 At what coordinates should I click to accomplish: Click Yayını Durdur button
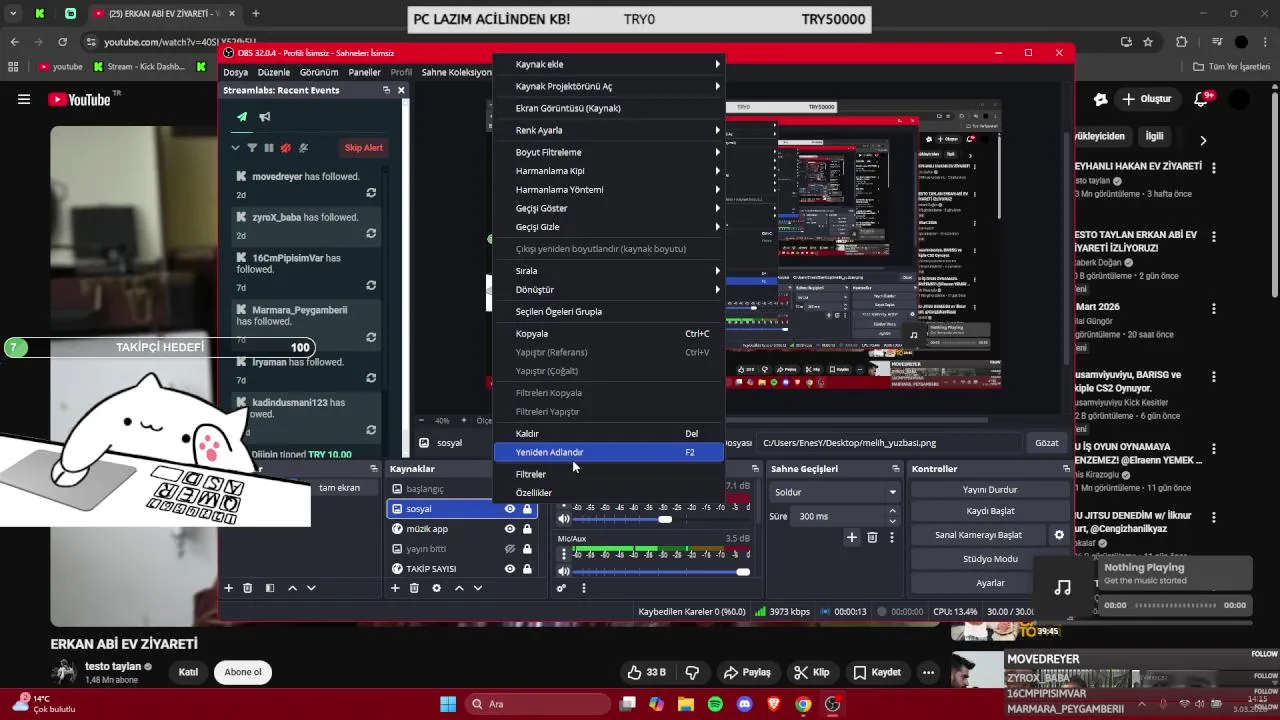coord(990,490)
